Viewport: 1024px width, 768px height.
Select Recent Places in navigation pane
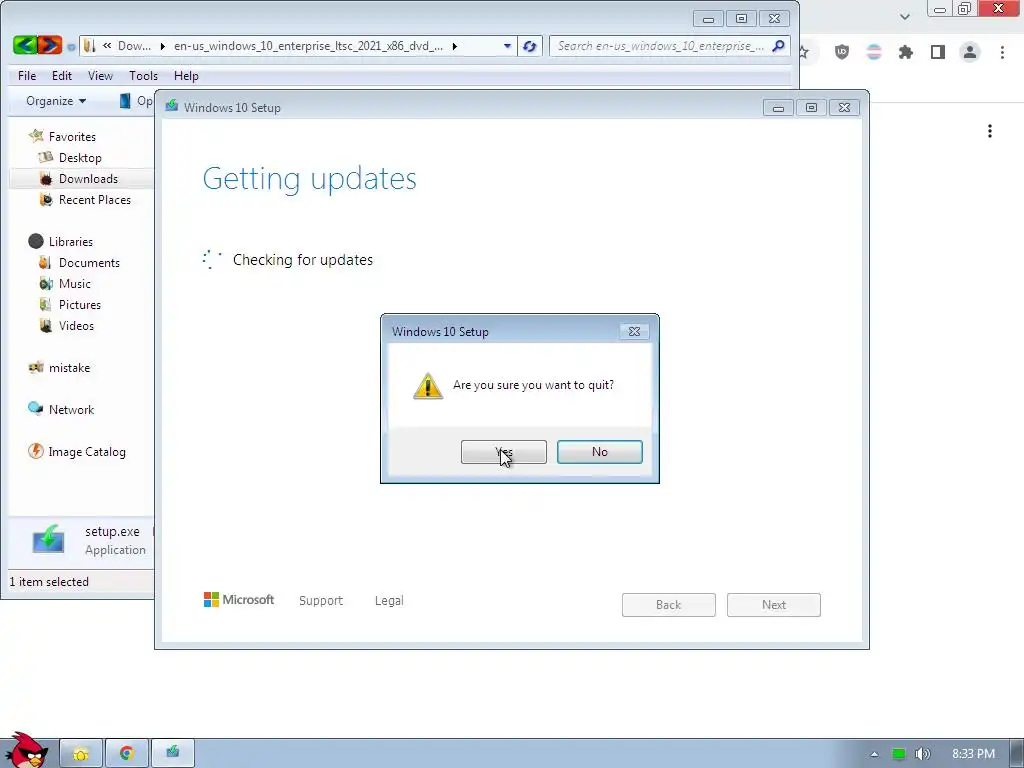95,199
